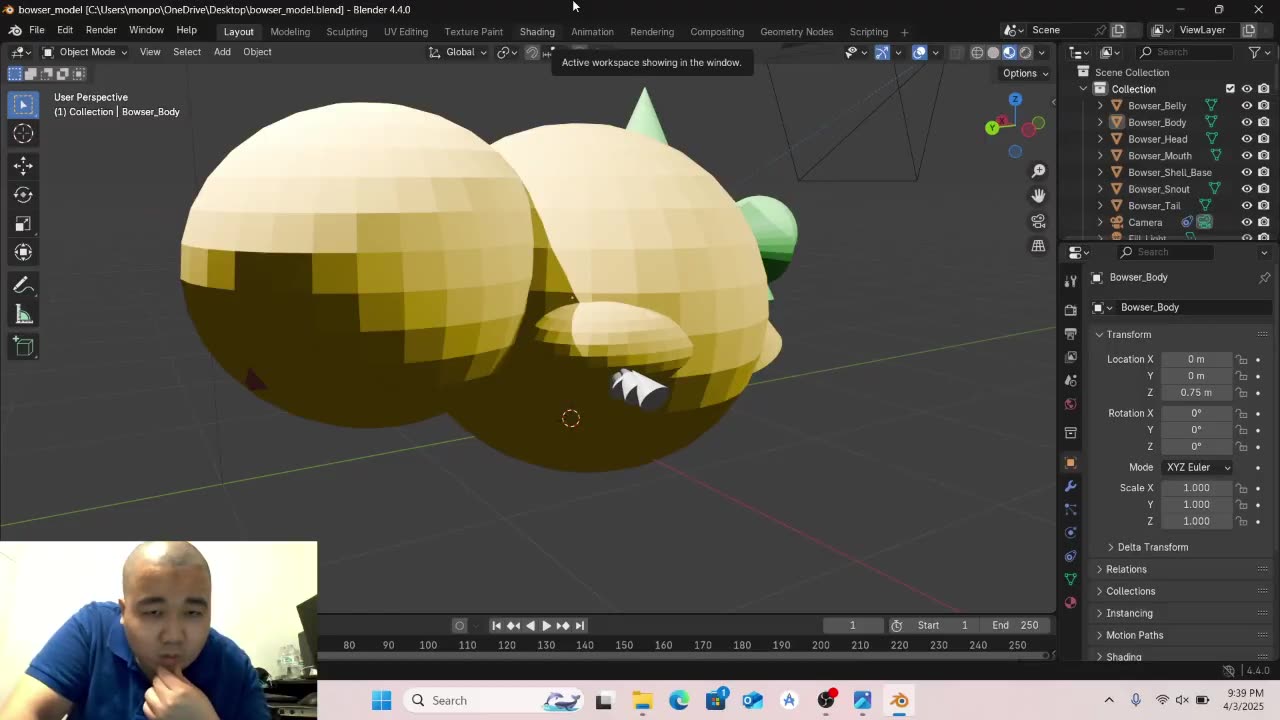Select the Transform tool
Image resolution: width=1280 pixels, height=720 pixels.
(23, 252)
